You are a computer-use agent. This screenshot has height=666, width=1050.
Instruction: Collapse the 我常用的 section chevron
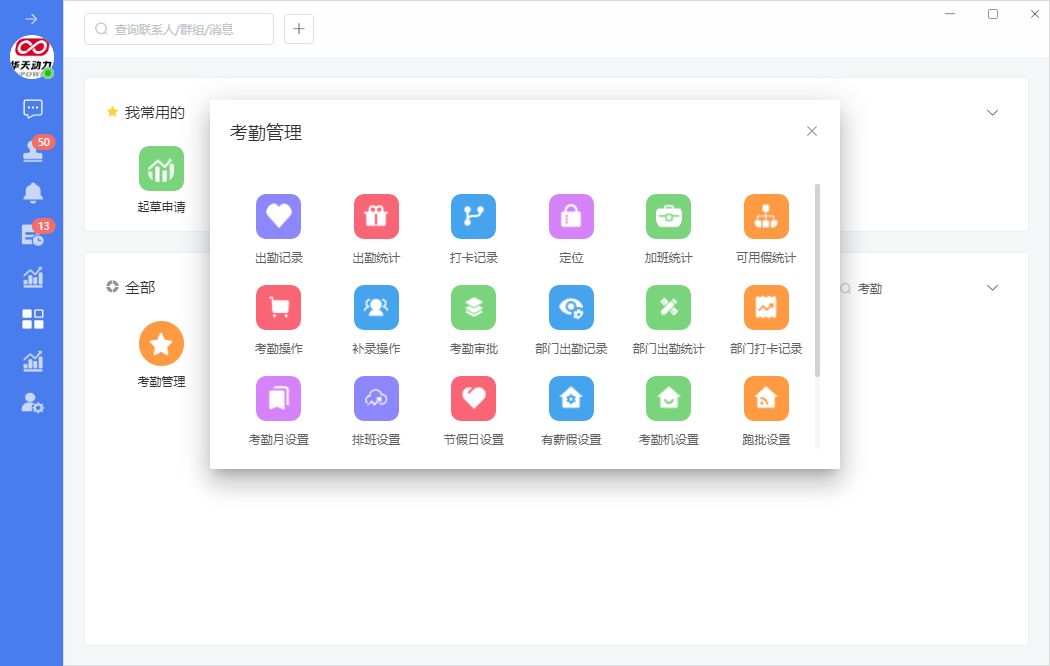point(992,112)
